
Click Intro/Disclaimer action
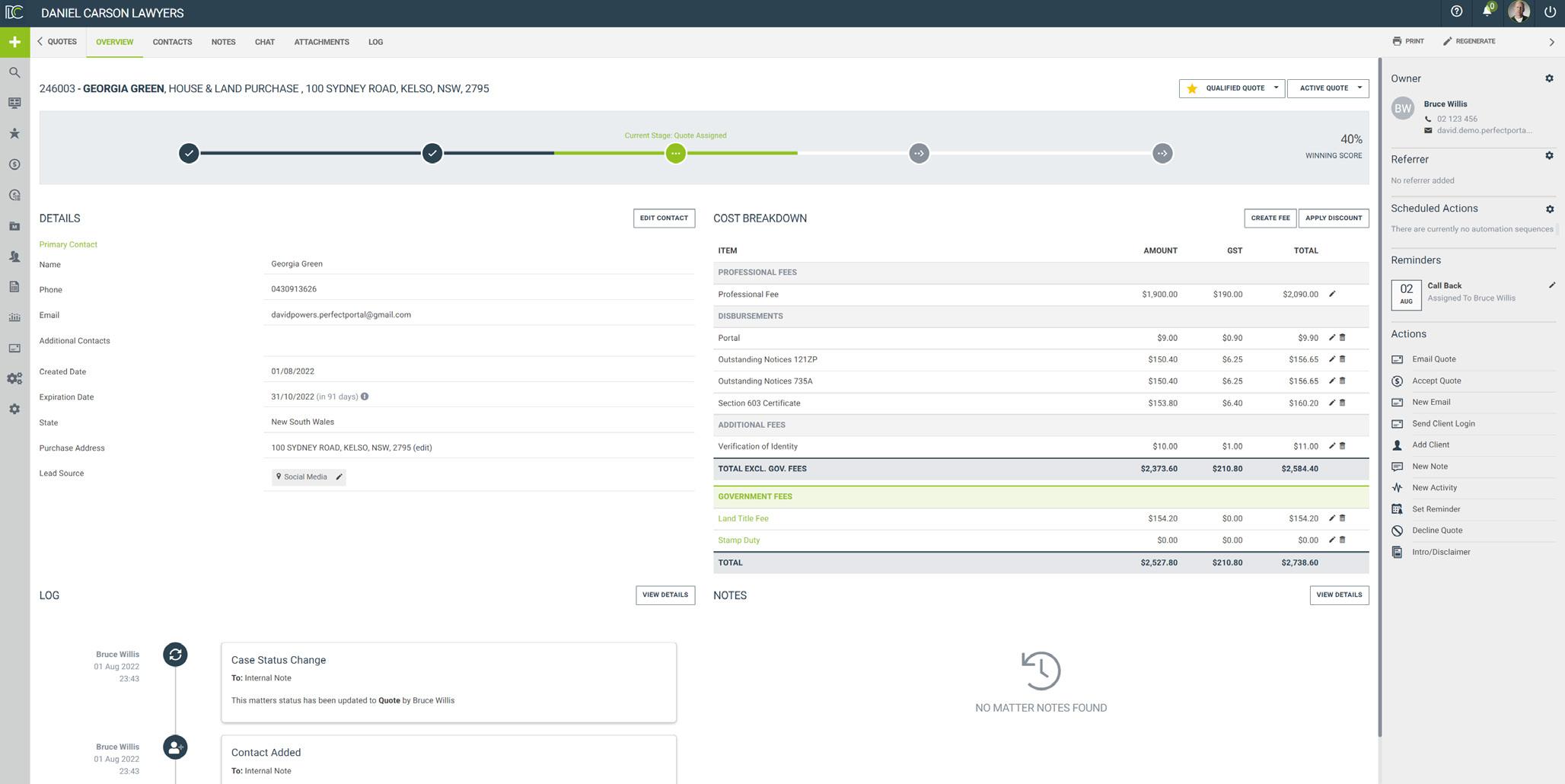(1441, 552)
